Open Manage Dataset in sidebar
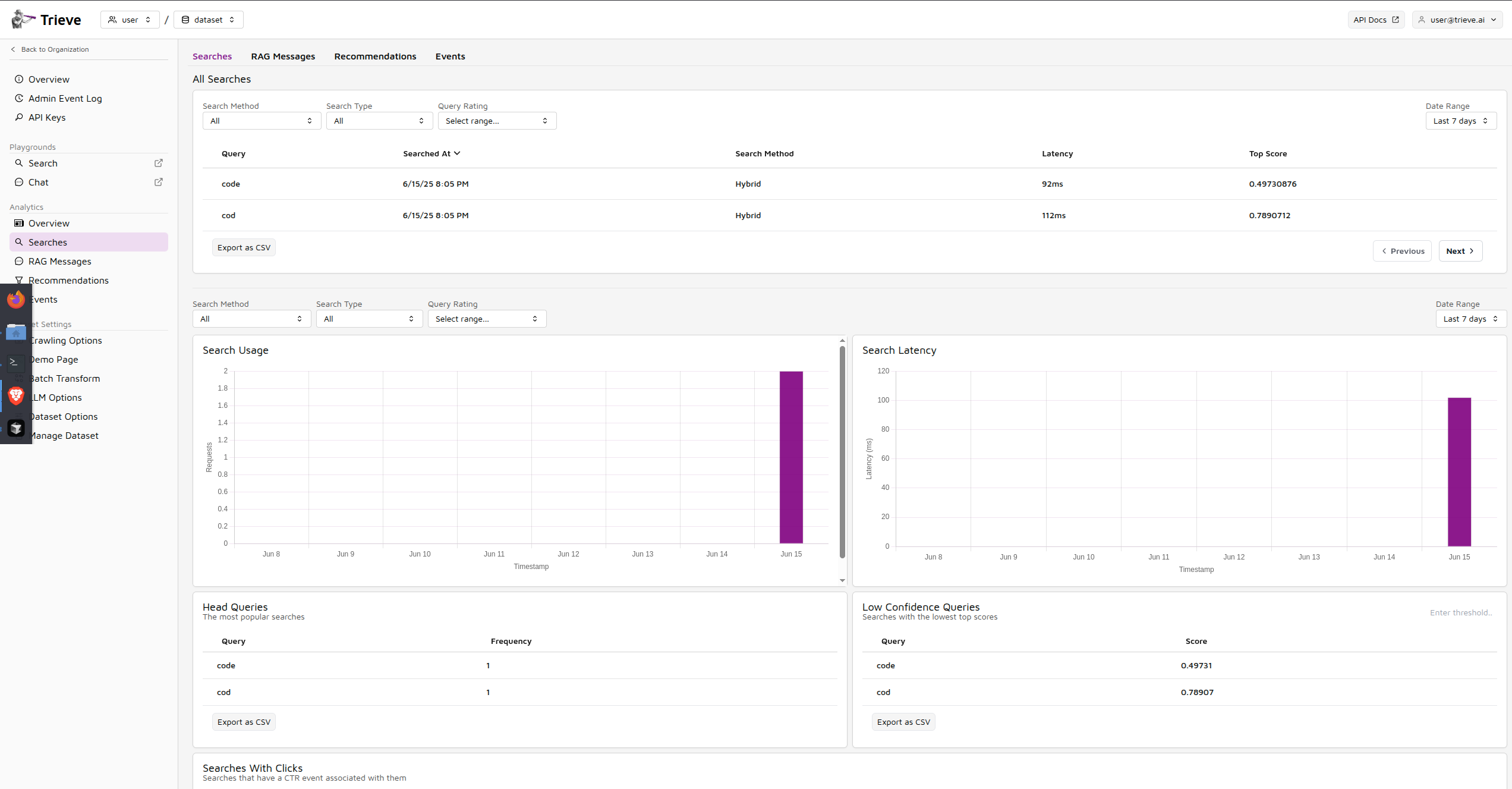The height and width of the screenshot is (789, 1512). pyautogui.click(x=64, y=435)
